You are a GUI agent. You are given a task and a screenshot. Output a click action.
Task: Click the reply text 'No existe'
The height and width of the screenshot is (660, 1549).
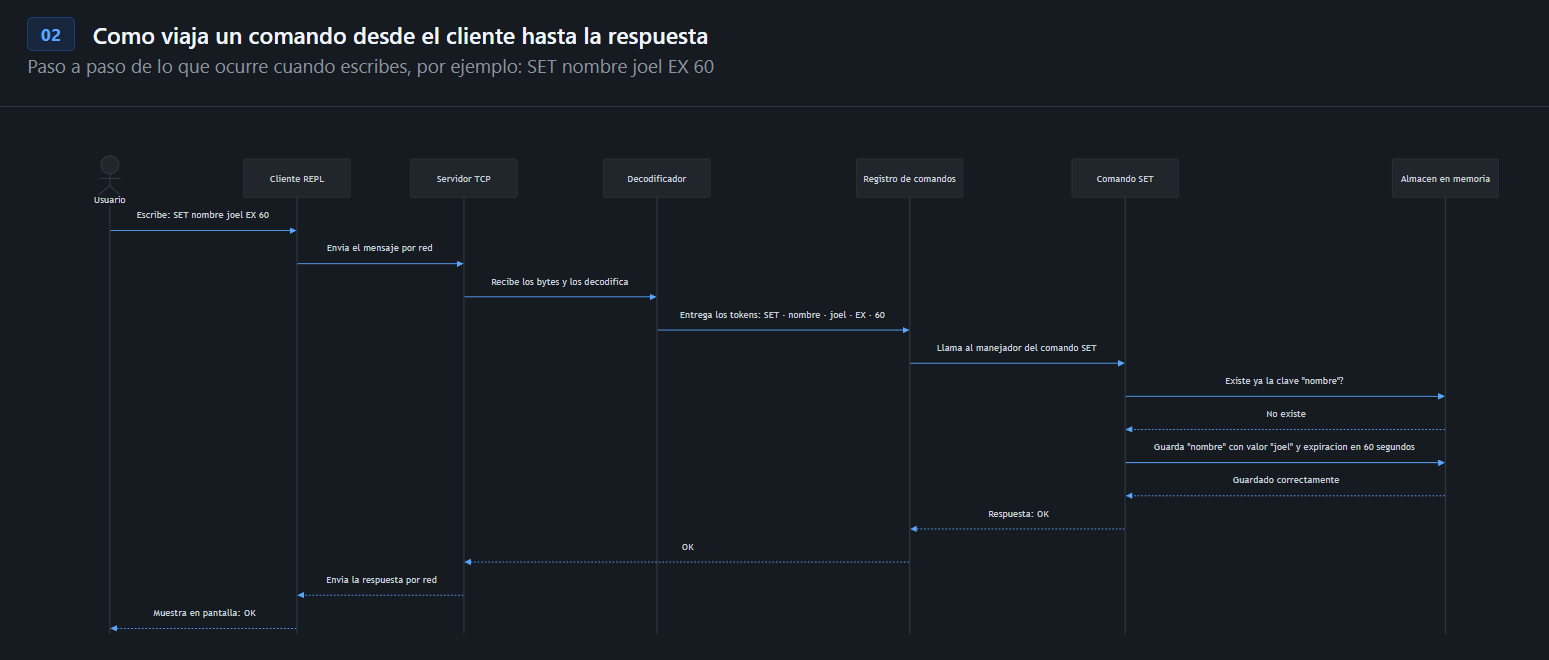point(1285,414)
